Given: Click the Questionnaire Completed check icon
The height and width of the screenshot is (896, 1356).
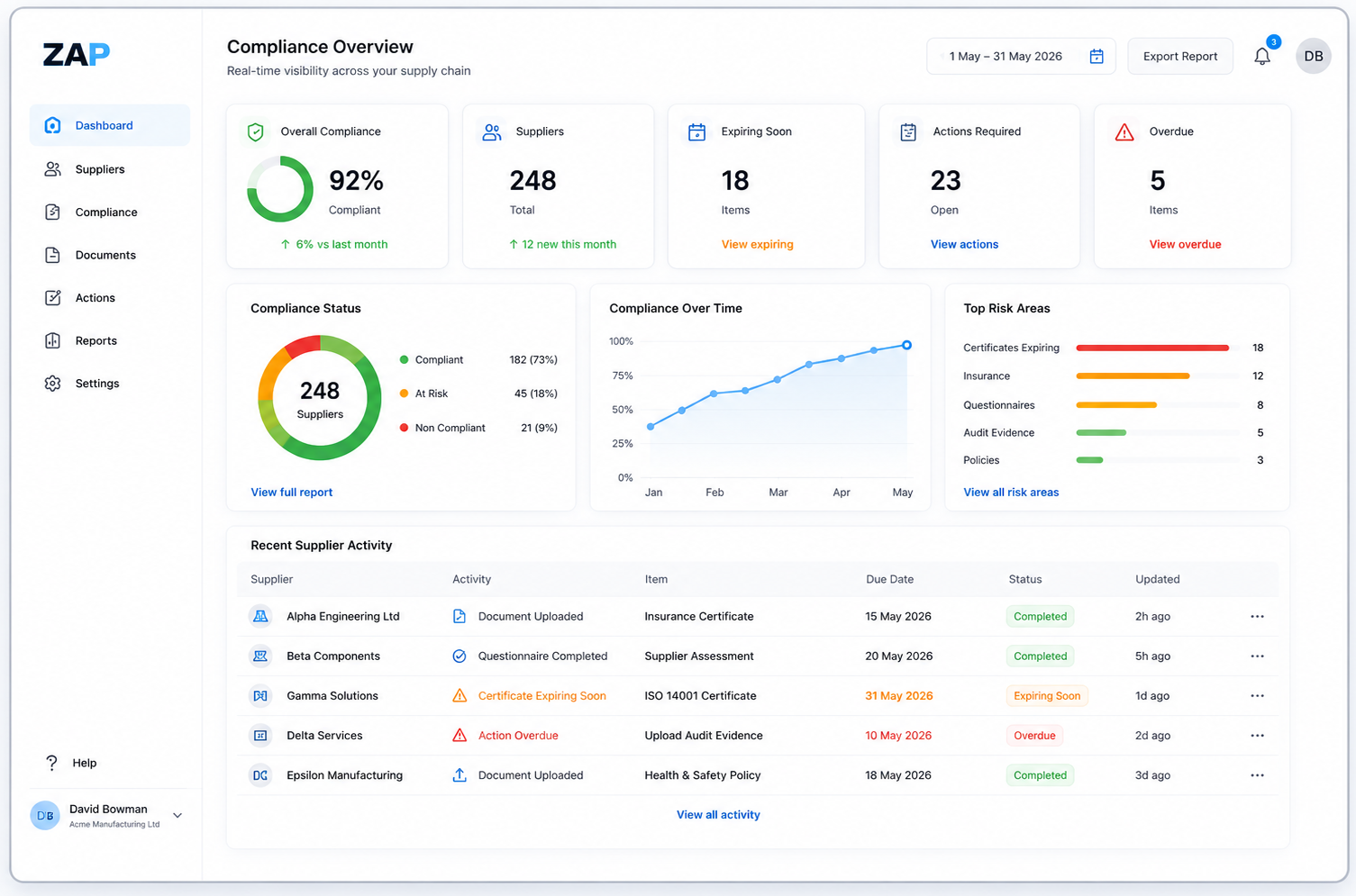Looking at the screenshot, I should [x=460, y=656].
